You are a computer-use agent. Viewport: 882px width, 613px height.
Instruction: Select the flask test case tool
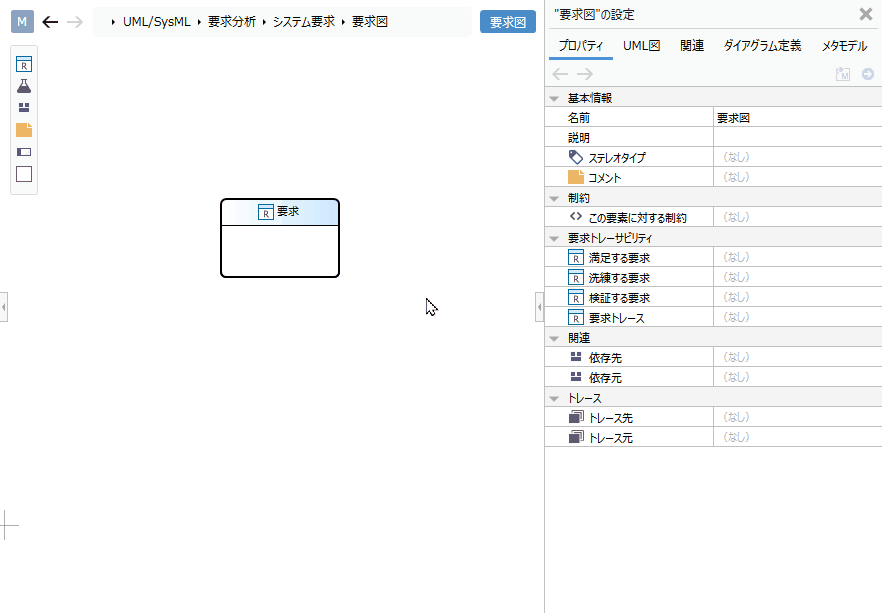(24, 86)
